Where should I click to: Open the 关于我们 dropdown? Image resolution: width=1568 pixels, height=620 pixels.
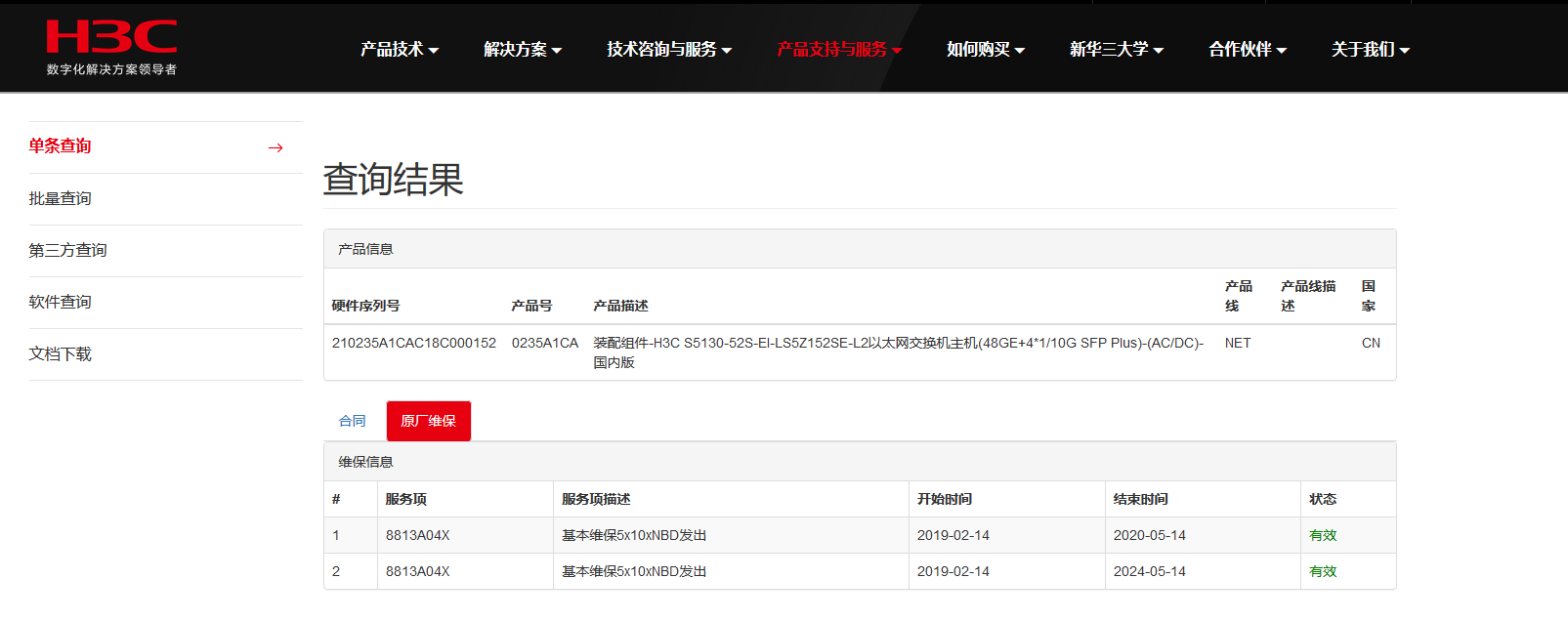pyautogui.click(x=1371, y=49)
